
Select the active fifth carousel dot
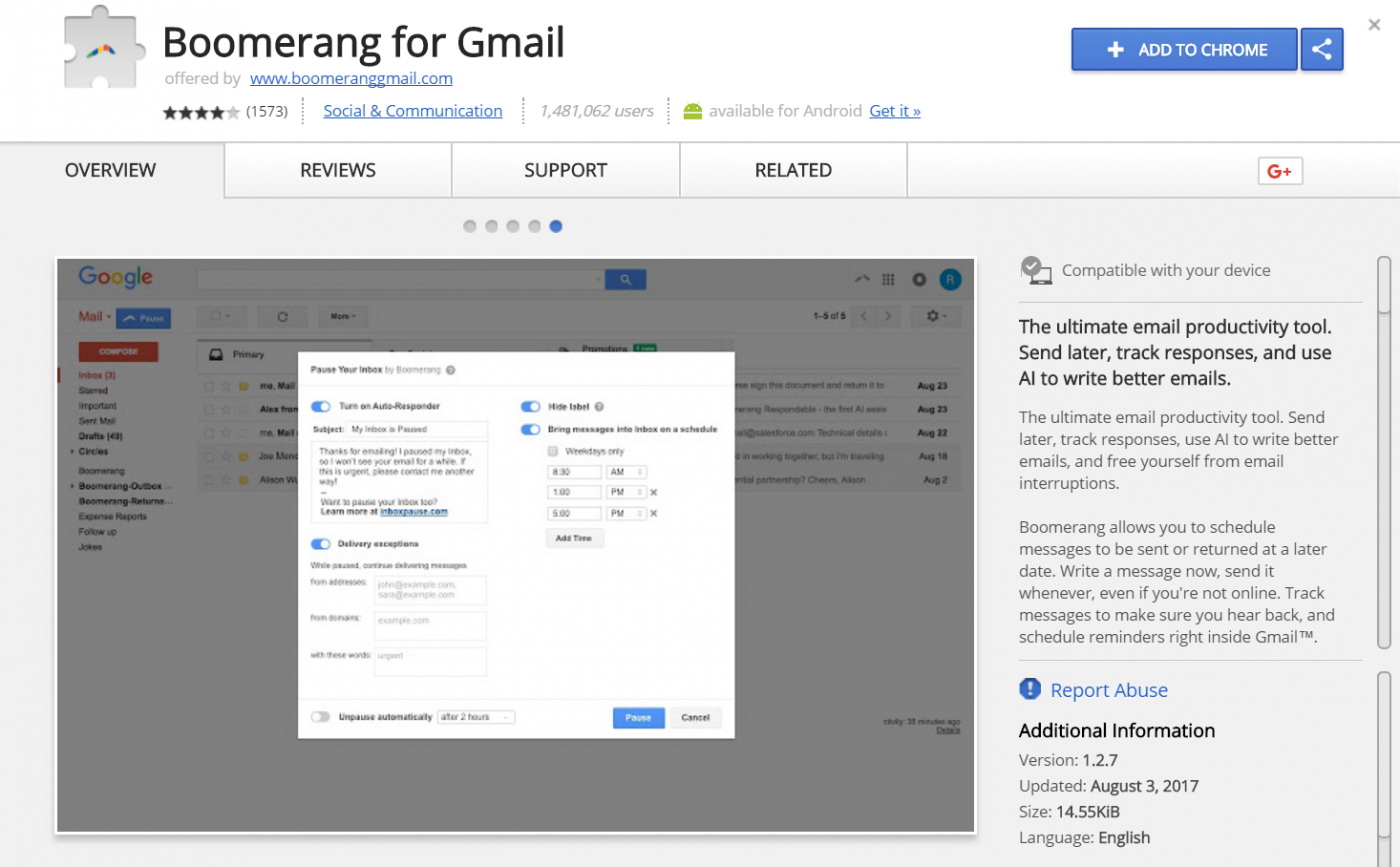tap(556, 226)
